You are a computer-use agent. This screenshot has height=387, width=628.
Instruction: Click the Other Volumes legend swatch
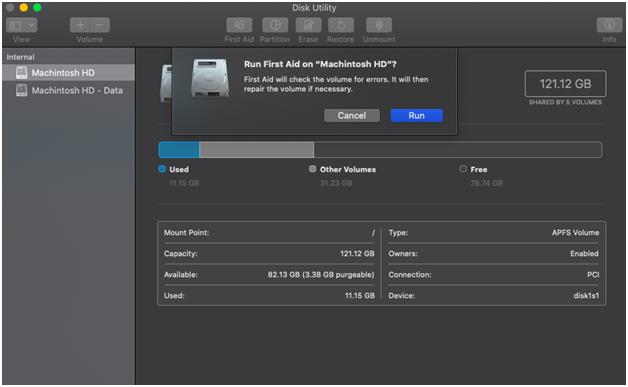pyautogui.click(x=312, y=169)
